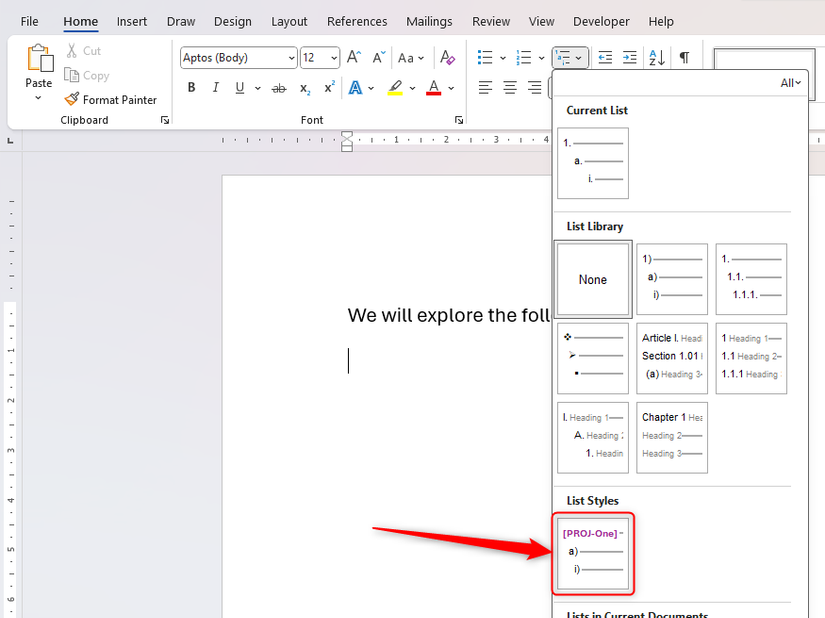Switch to the Review tab

(491, 21)
